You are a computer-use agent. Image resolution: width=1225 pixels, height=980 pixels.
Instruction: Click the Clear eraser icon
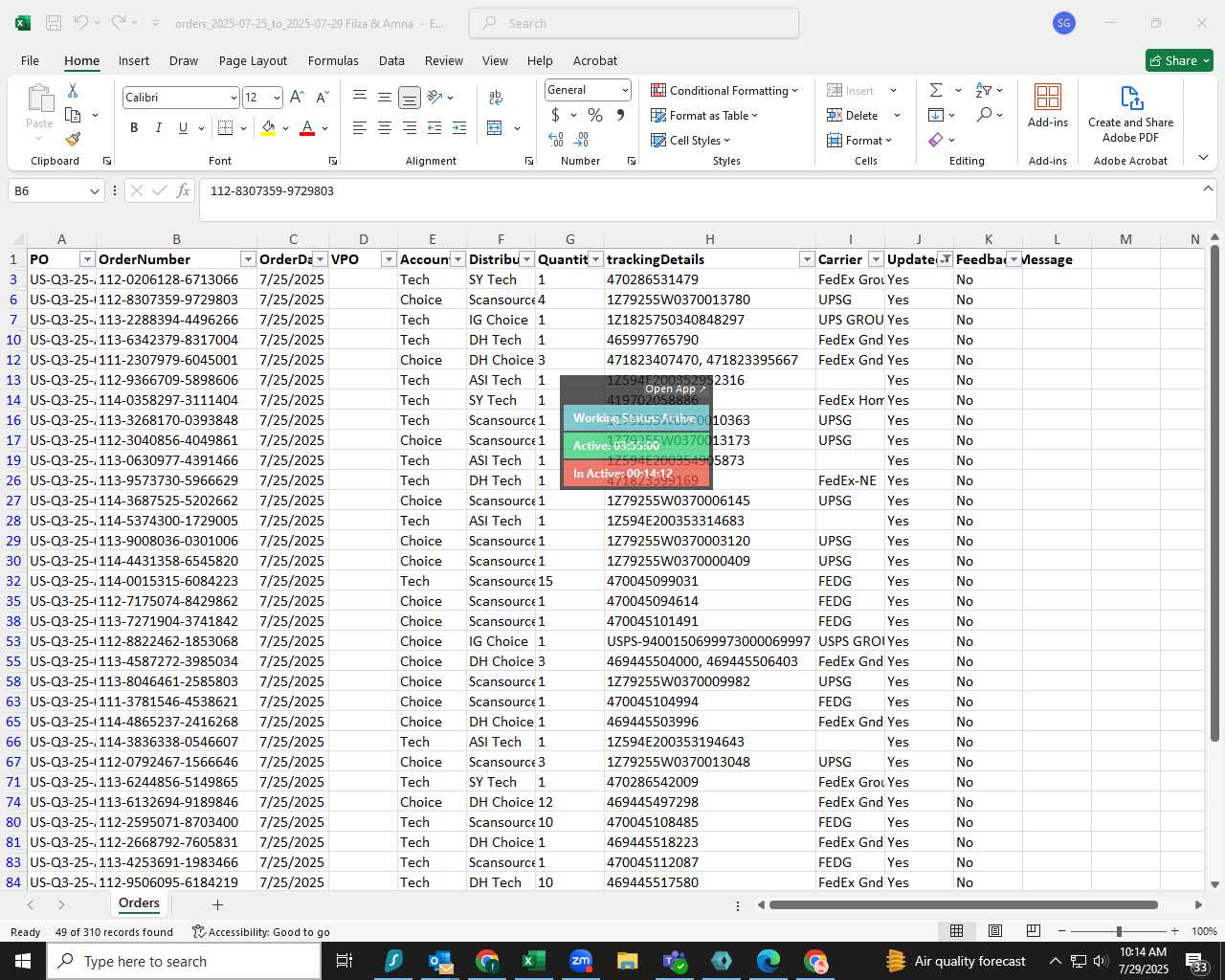click(936, 140)
